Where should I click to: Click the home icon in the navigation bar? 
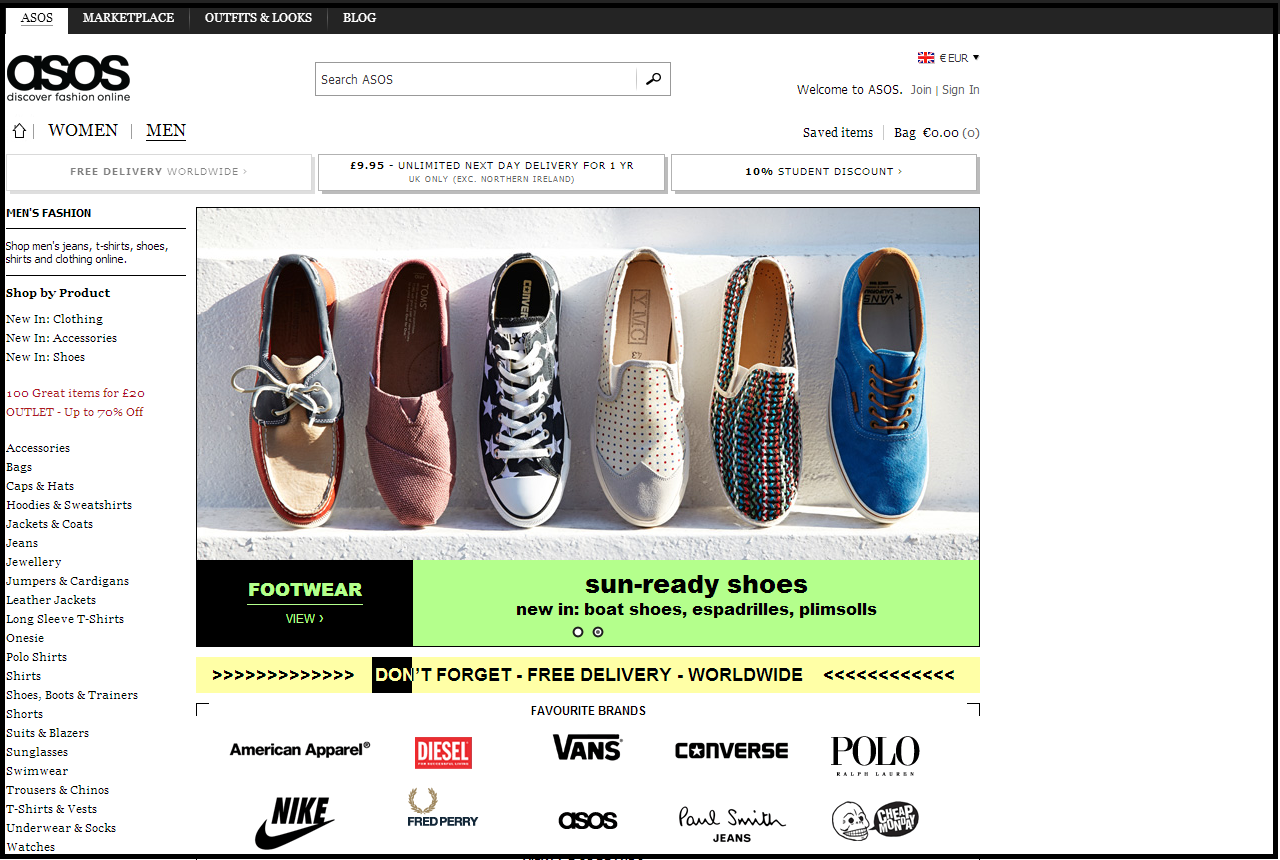click(18, 130)
